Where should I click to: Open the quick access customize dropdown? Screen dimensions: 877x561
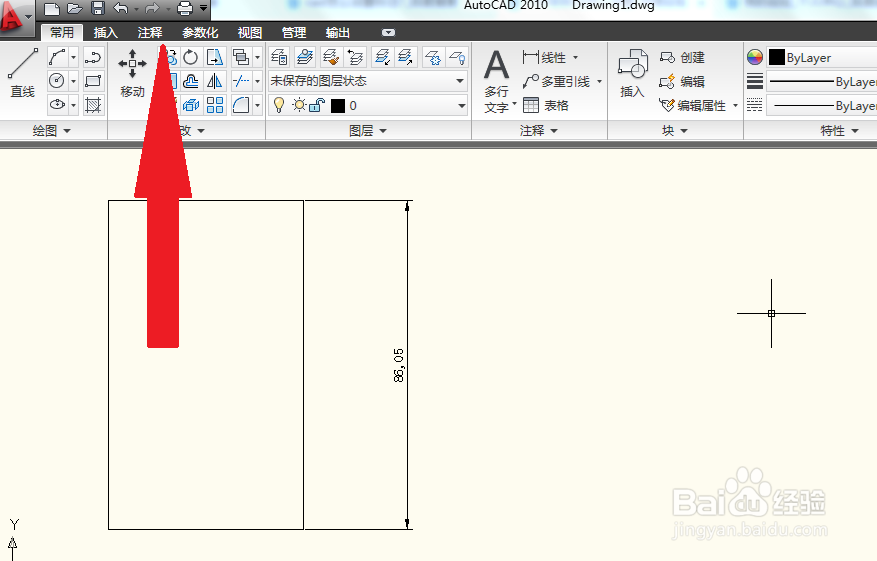pos(204,8)
